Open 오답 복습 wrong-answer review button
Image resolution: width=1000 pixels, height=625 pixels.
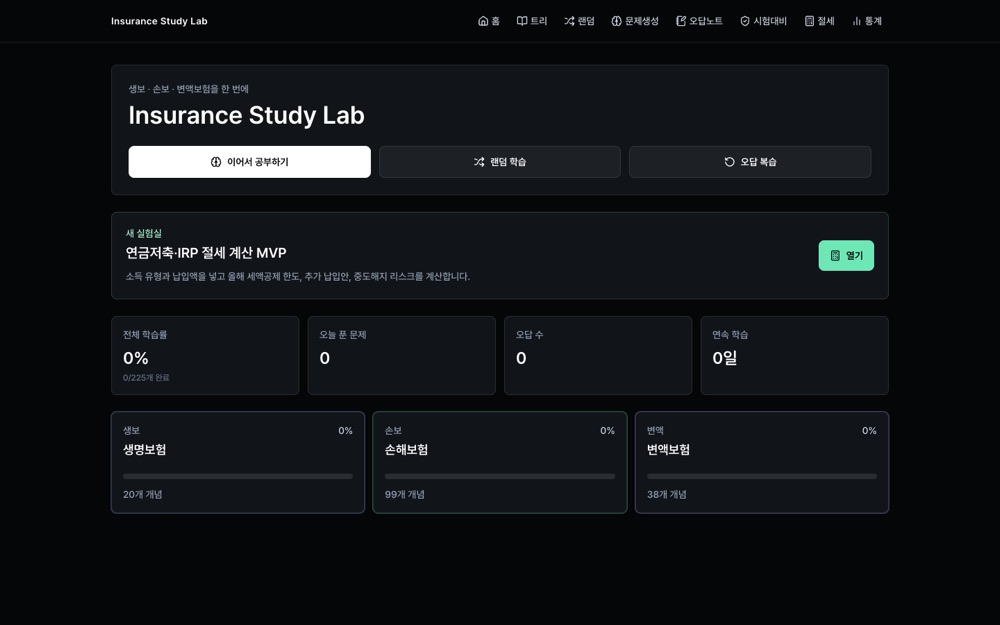pos(750,162)
